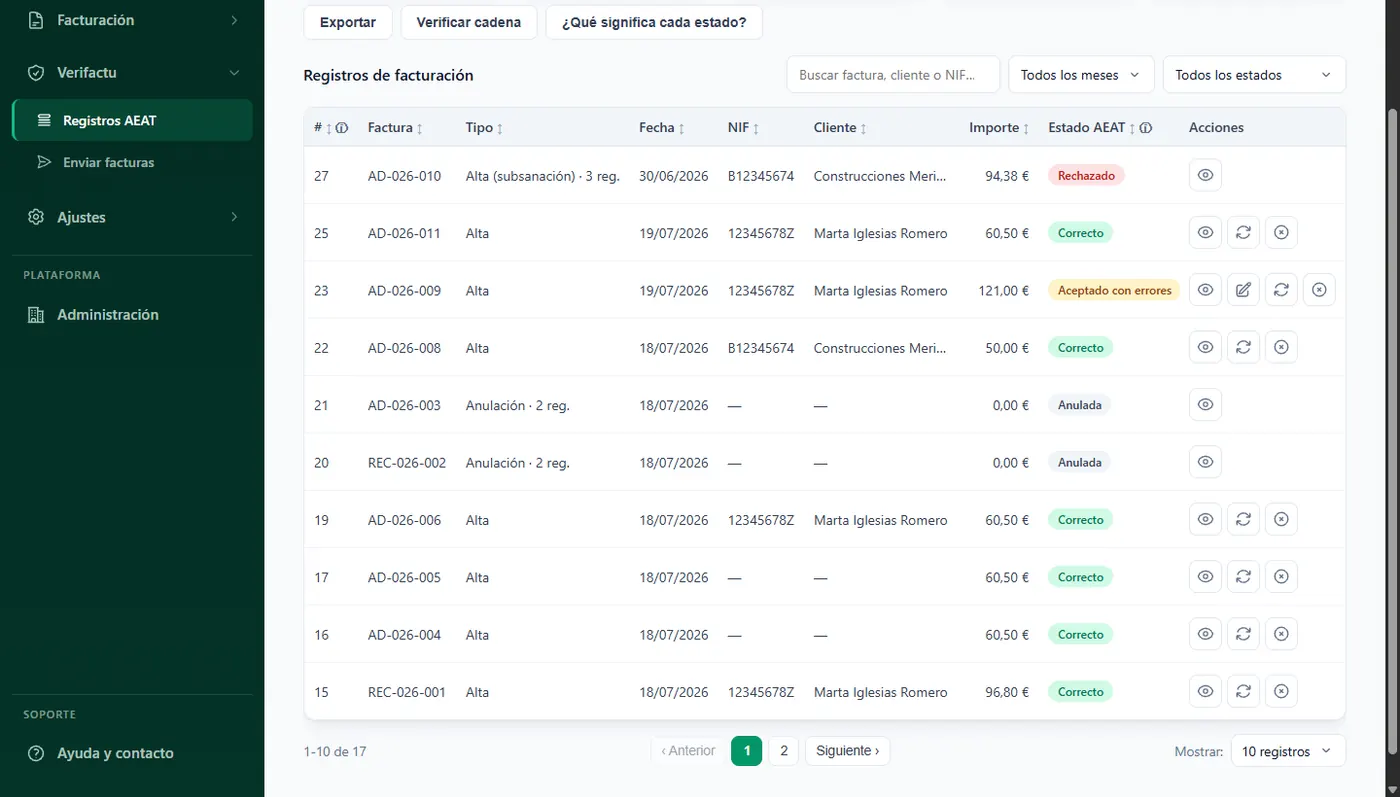Image resolution: width=1400 pixels, height=797 pixels.
Task: Click Siguiente to go to next page
Action: coord(848,751)
